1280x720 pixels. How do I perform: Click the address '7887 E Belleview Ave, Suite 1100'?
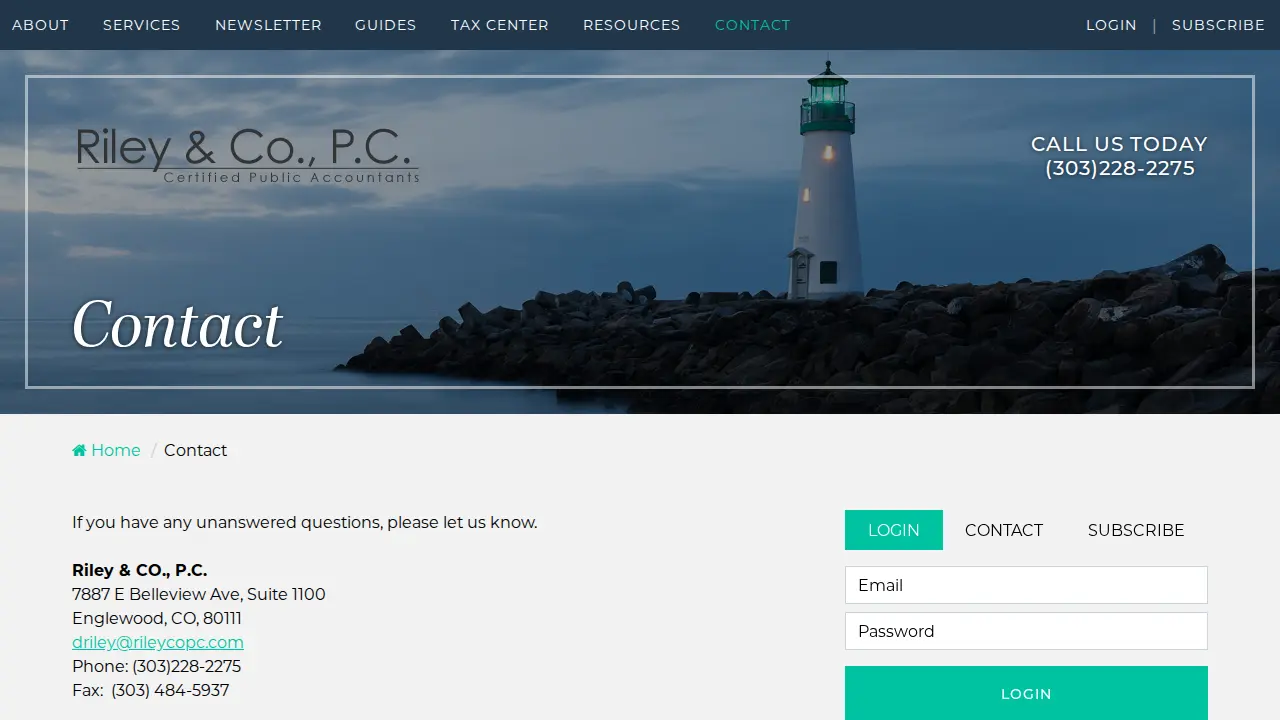tap(199, 594)
